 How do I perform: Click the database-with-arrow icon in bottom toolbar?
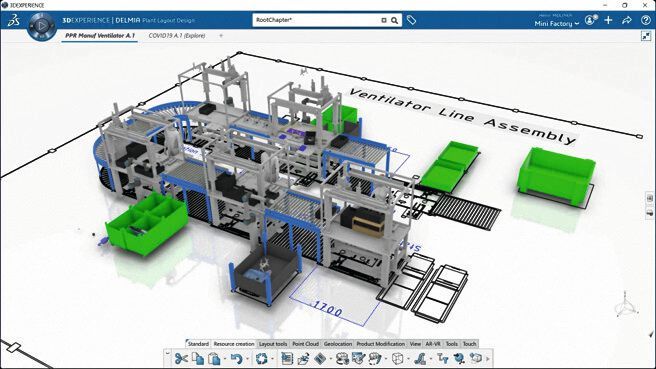point(342,359)
